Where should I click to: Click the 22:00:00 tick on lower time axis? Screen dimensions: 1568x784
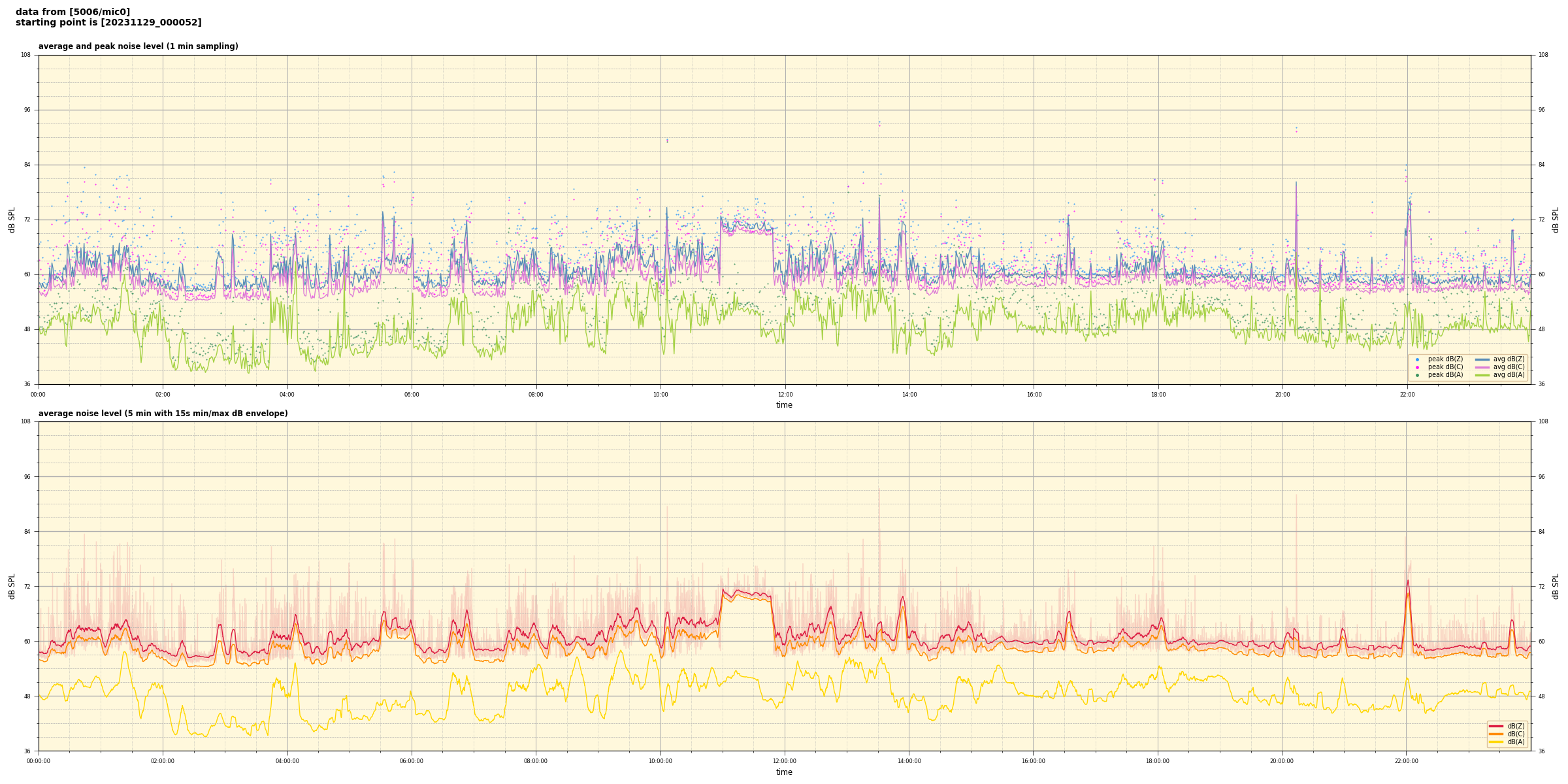tap(1407, 761)
